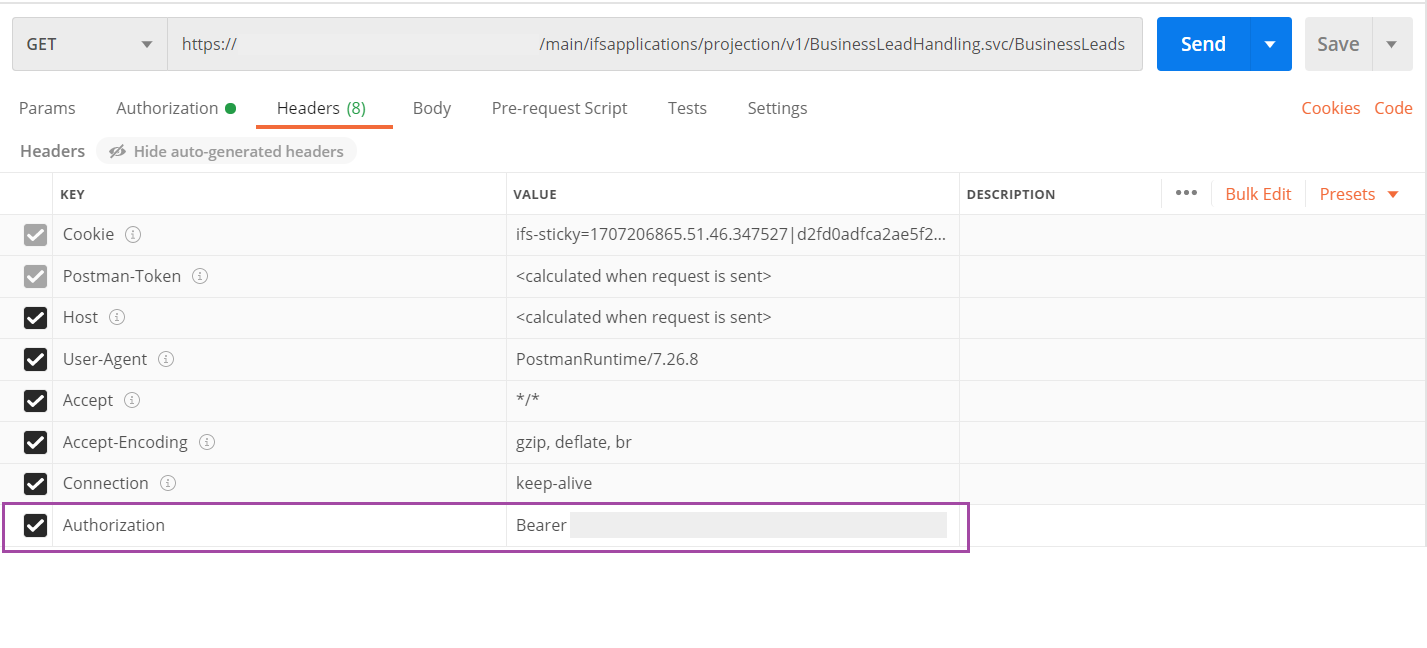Click info icon next to Accept header
This screenshot has width=1427, height=648.
click(x=132, y=400)
